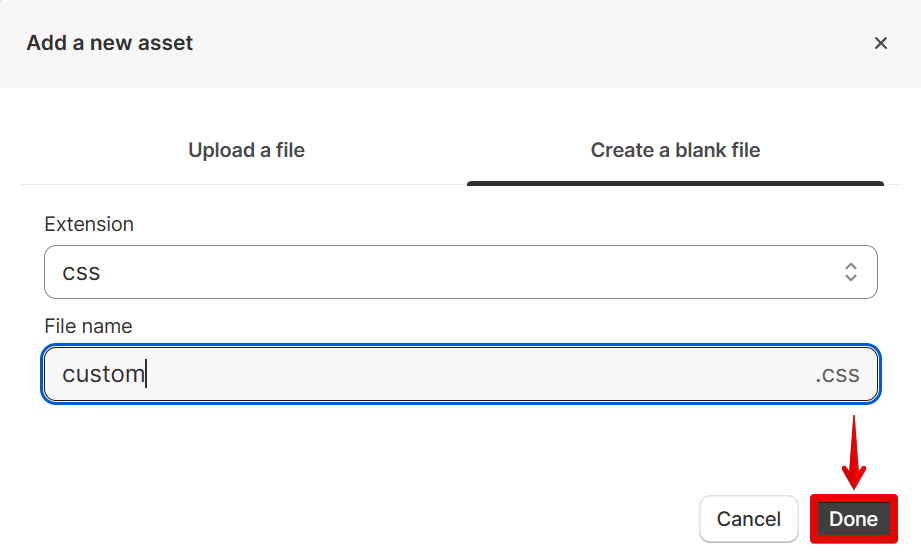Click the Add a new asset heading
This screenshot has width=921, height=560.
point(110,43)
